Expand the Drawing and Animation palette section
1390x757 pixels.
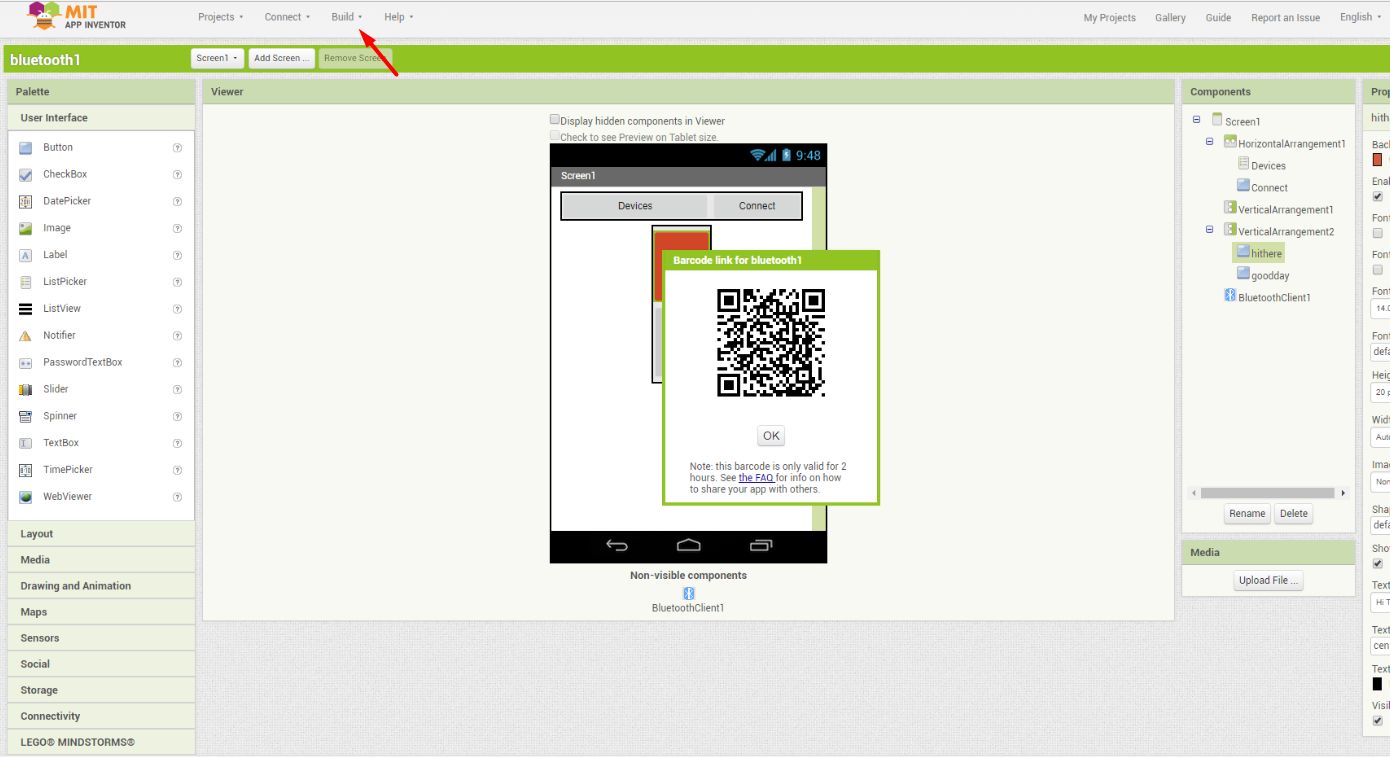[101, 586]
